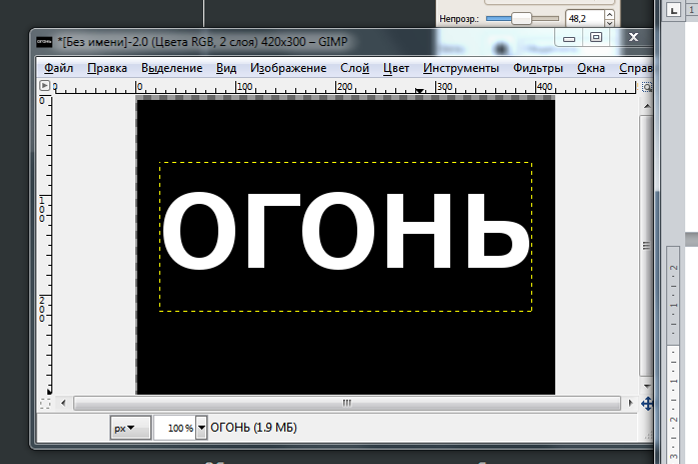Open the Справка menu
This screenshot has width=698, height=464.
coord(636,68)
